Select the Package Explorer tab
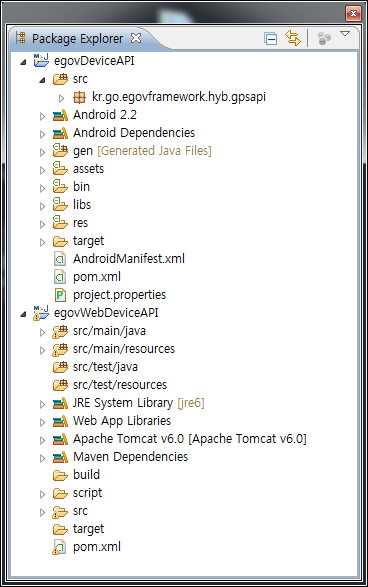 click(77, 39)
